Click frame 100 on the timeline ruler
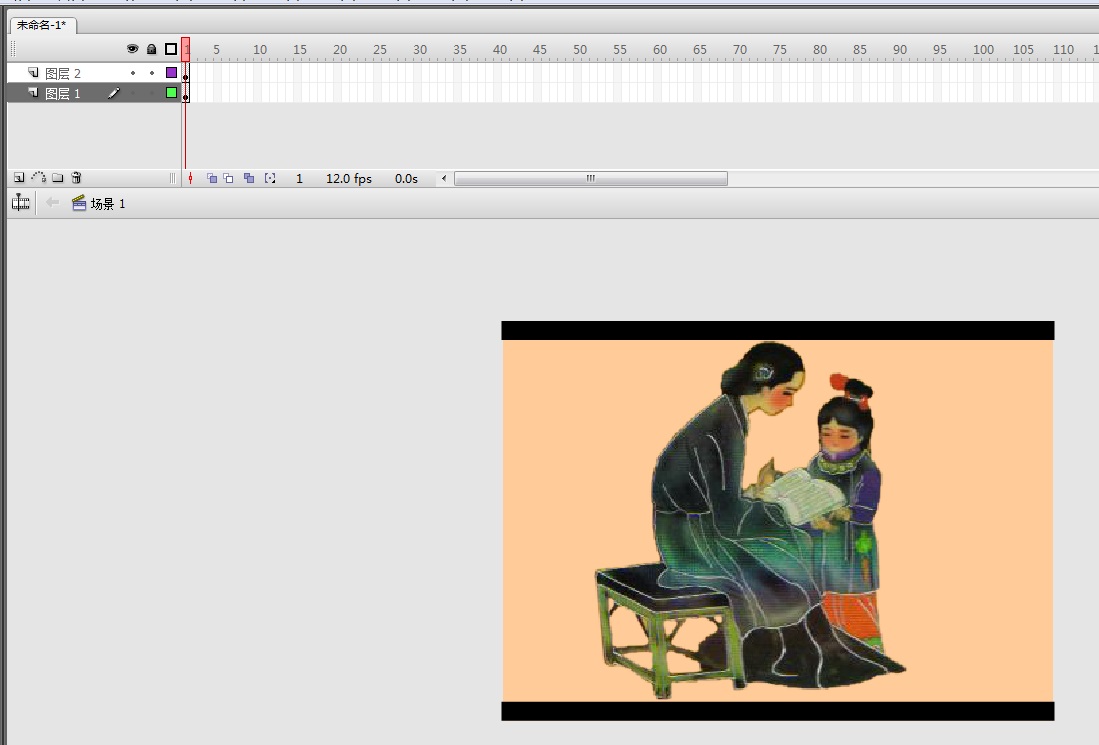The height and width of the screenshot is (745, 1099). pyautogui.click(x=983, y=50)
